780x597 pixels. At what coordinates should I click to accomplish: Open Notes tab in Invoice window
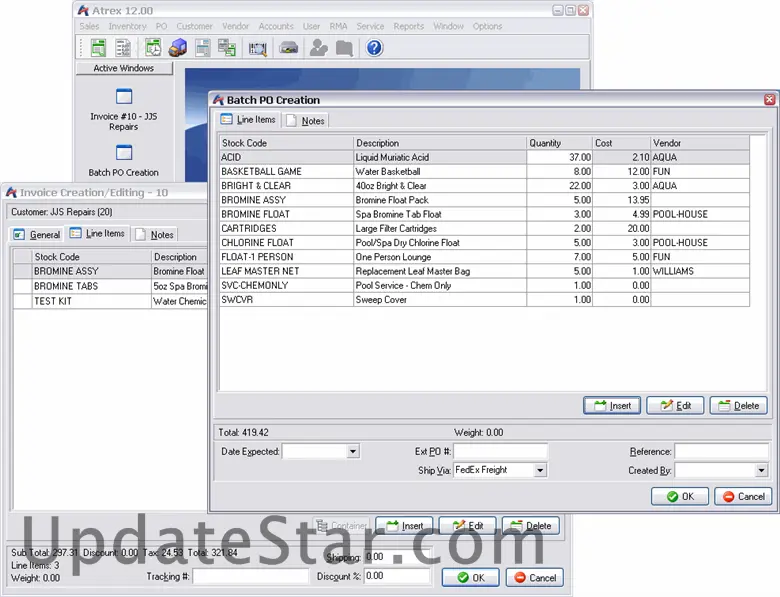[x=155, y=235]
